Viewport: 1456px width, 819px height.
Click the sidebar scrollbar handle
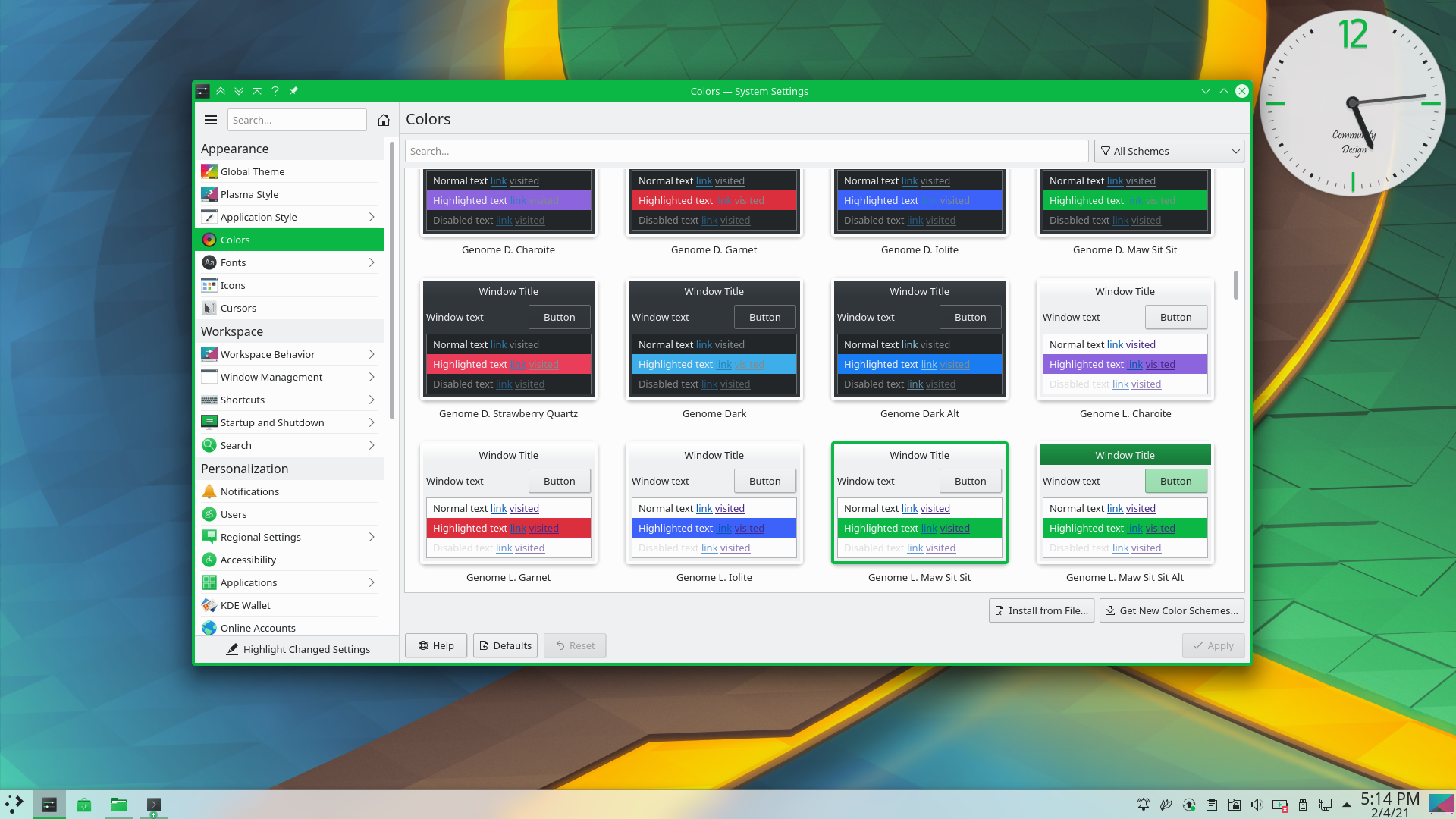(x=391, y=281)
